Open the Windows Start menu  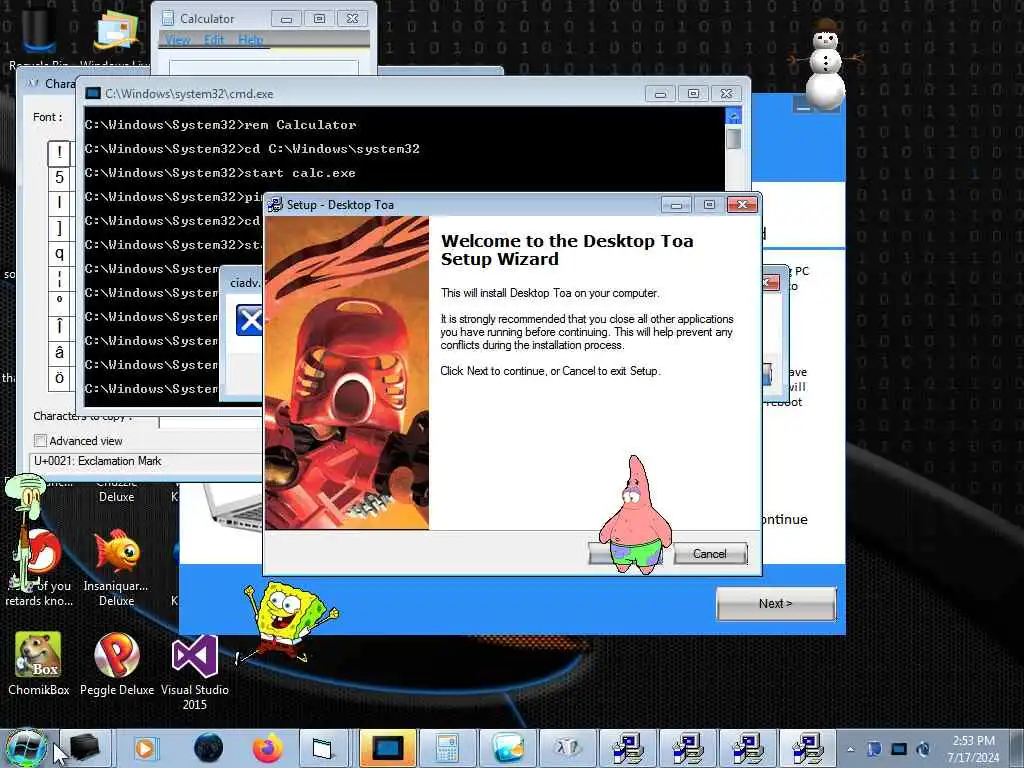(26, 748)
